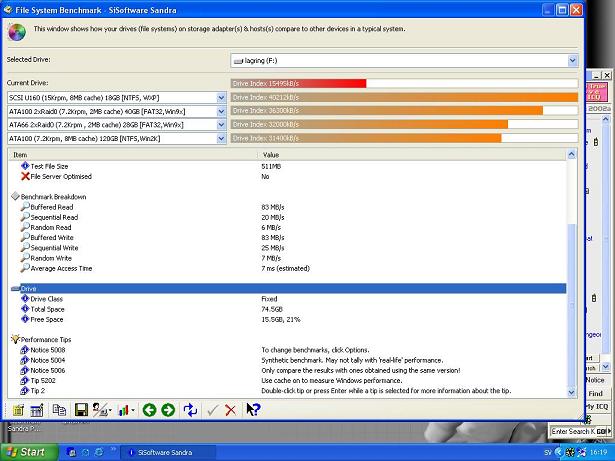Click the info icon beside Drive Class
Image resolution: width=615 pixels, height=461 pixels.
(x=25, y=298)
